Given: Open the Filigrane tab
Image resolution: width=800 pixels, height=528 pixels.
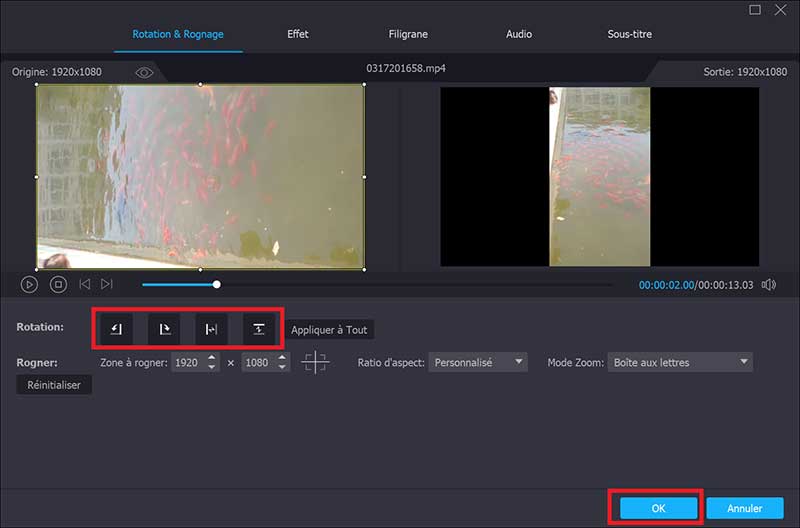Looking at the screenshot, I should 408,34.
